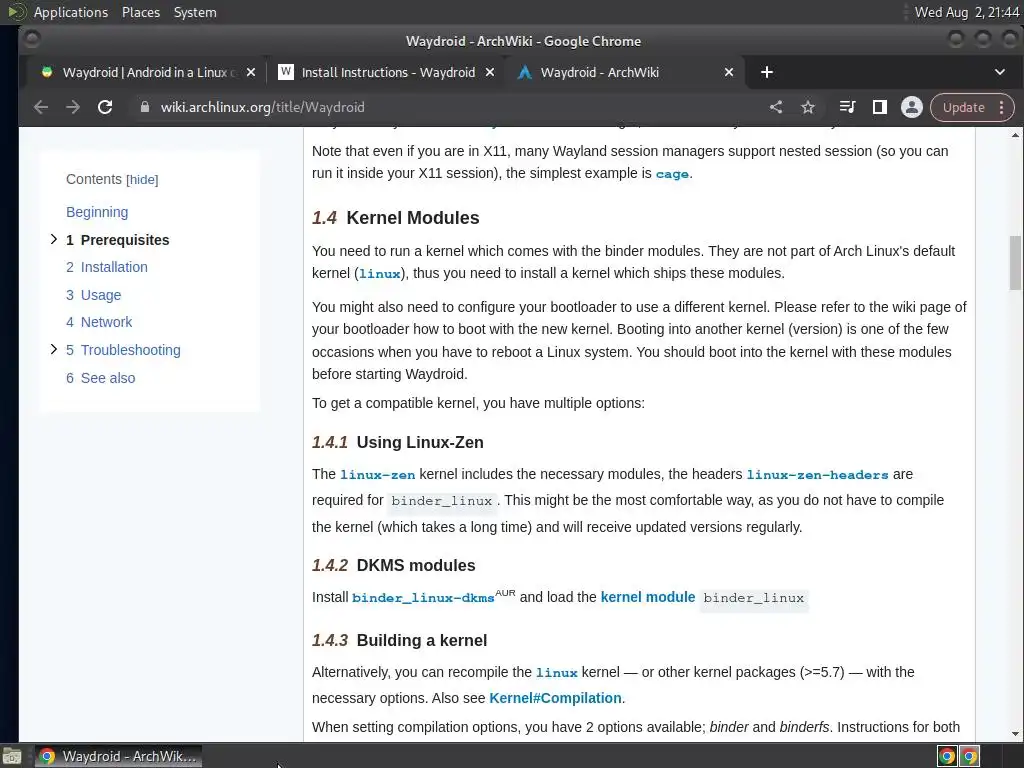Go to 1 Prerequisites in contents
Viewport: 1024px width, 768px height.
tap(118, 240)
